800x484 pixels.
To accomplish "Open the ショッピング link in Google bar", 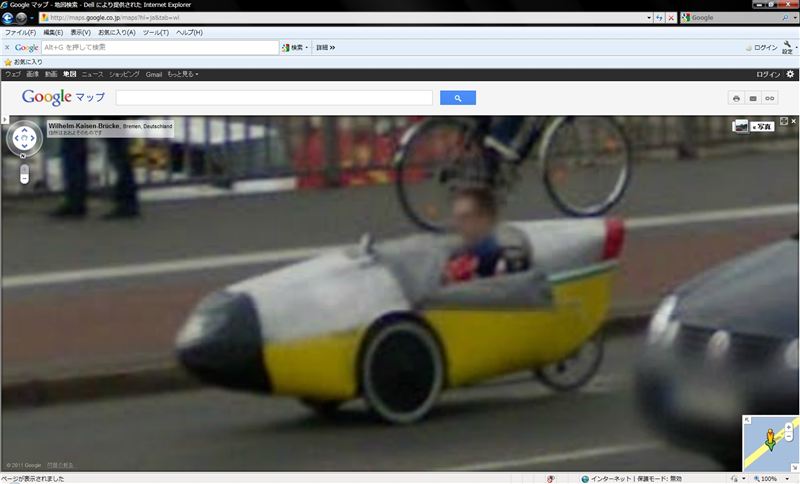I will (x=124, y=74).
